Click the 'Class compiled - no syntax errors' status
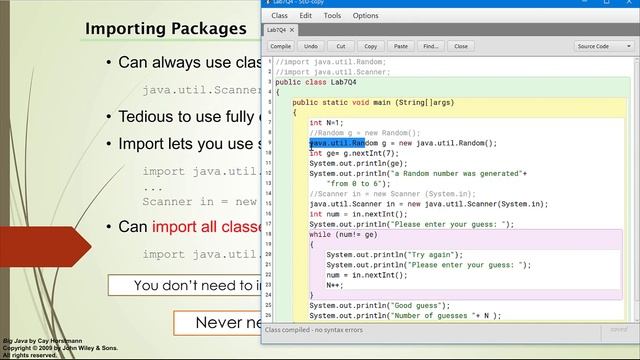This screenshot has width=640, height=360. [x=313, y=330]
